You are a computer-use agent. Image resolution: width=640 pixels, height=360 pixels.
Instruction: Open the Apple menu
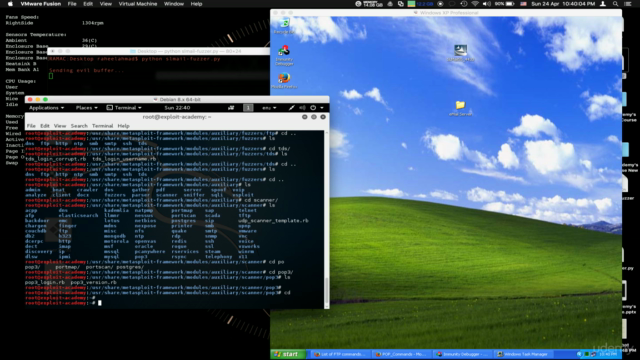pyautogui.click(x=10, y=4)
